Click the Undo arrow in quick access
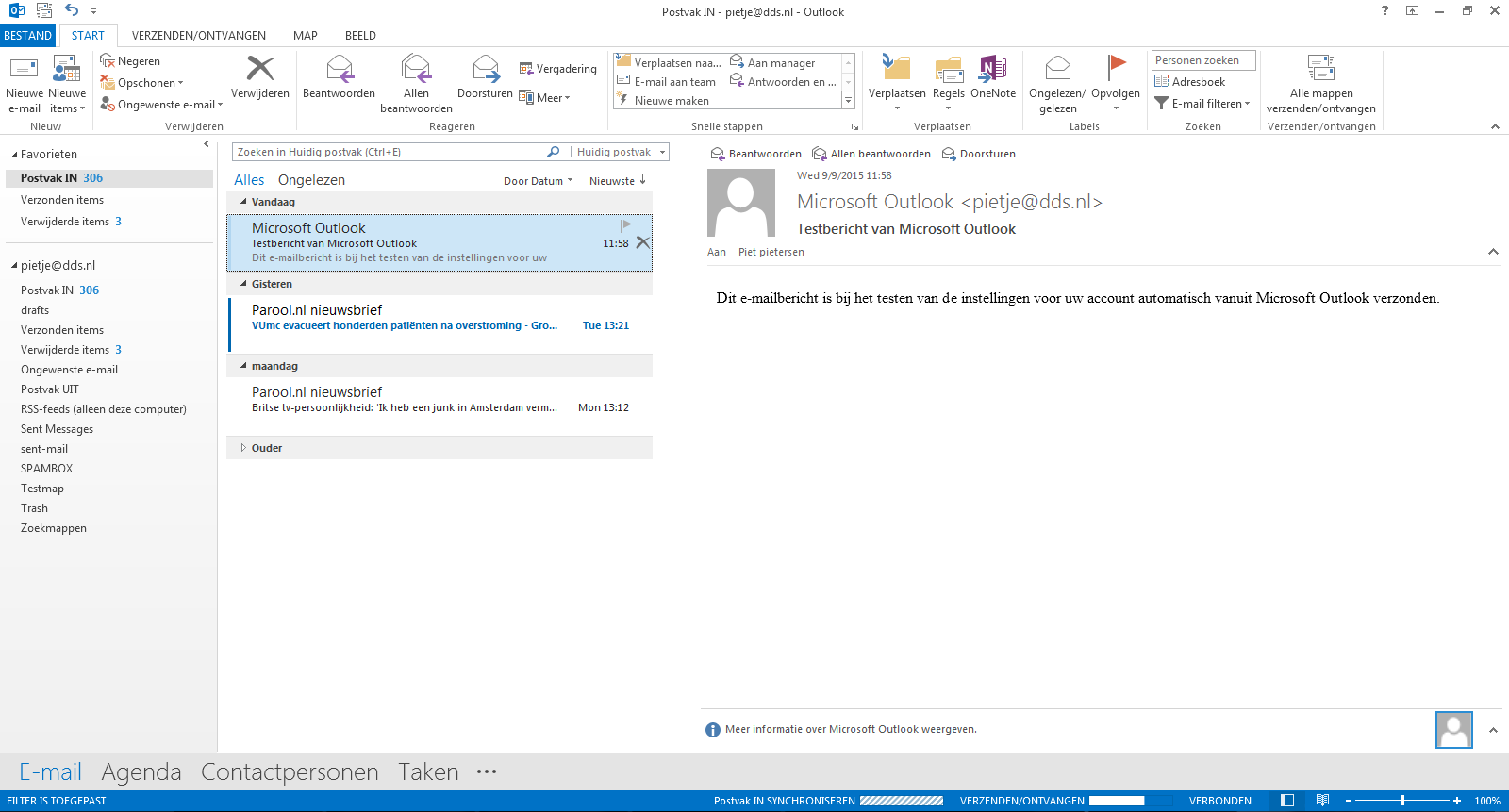The height and width of the screenshot is (812, 1509). coord(72,10)
